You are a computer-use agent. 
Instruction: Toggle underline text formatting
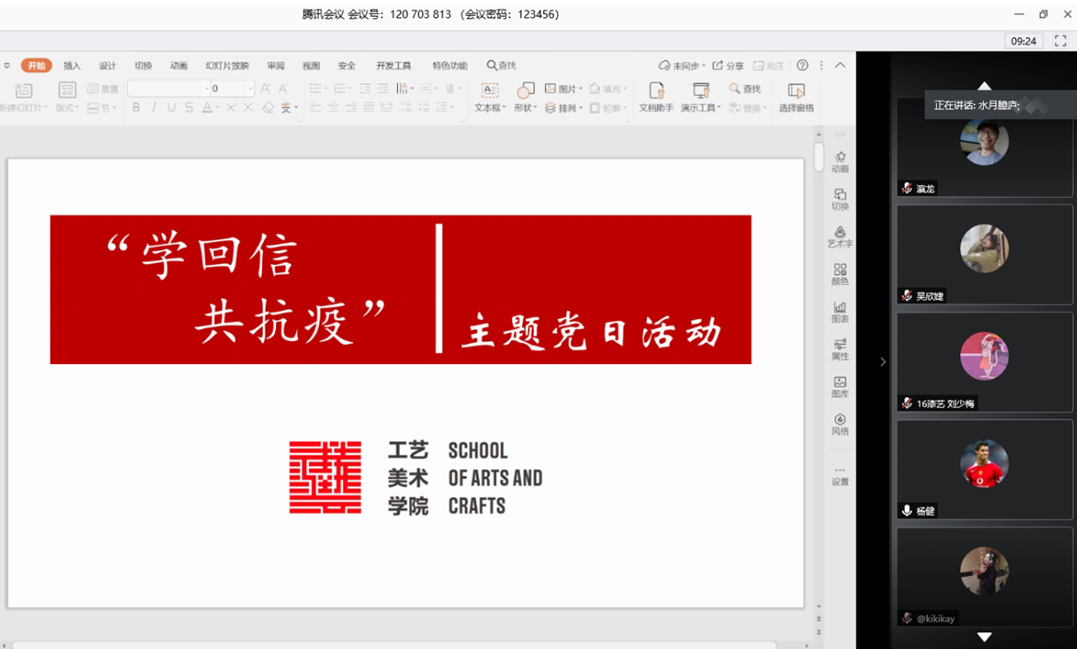coord(171,108)
